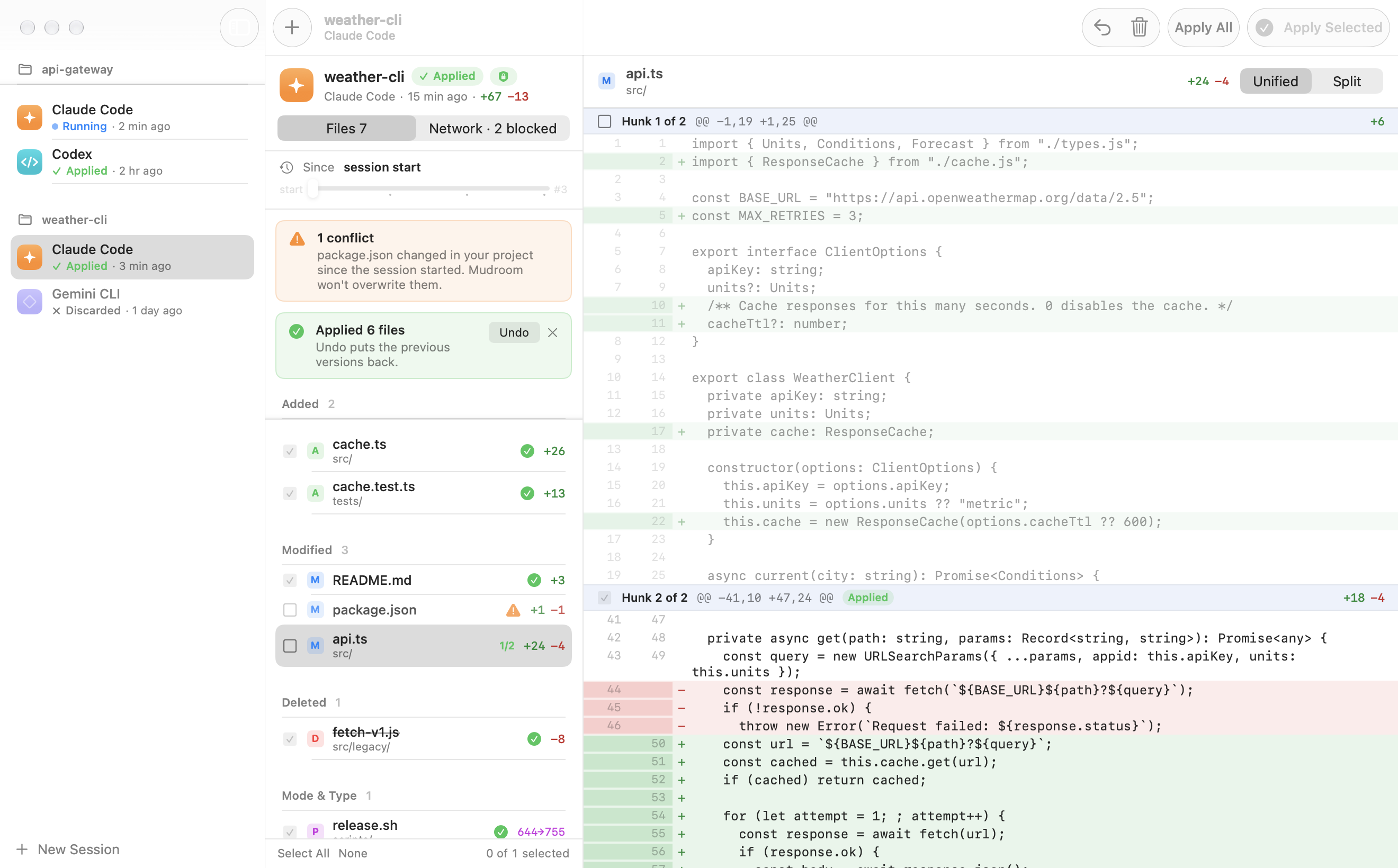Click the Select All link

[x=303, y=853]
